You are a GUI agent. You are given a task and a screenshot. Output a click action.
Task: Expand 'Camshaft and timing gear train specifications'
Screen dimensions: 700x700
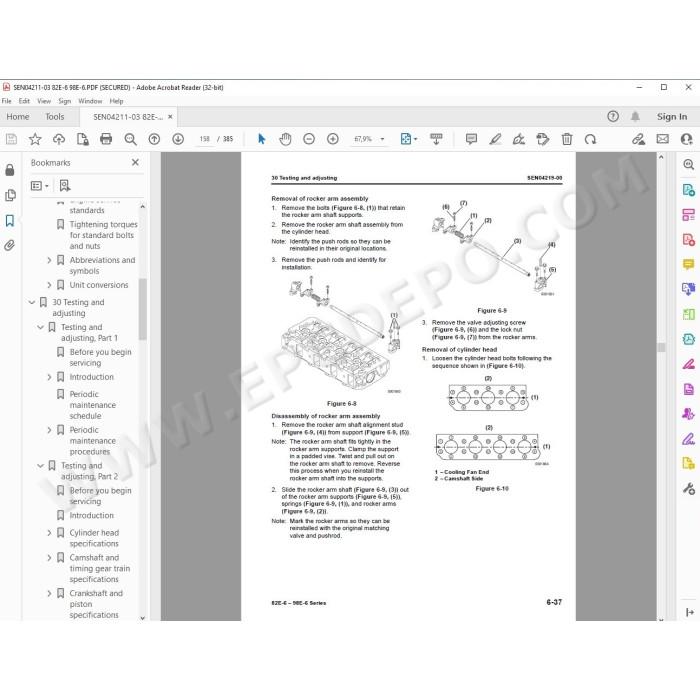(49, 558)
